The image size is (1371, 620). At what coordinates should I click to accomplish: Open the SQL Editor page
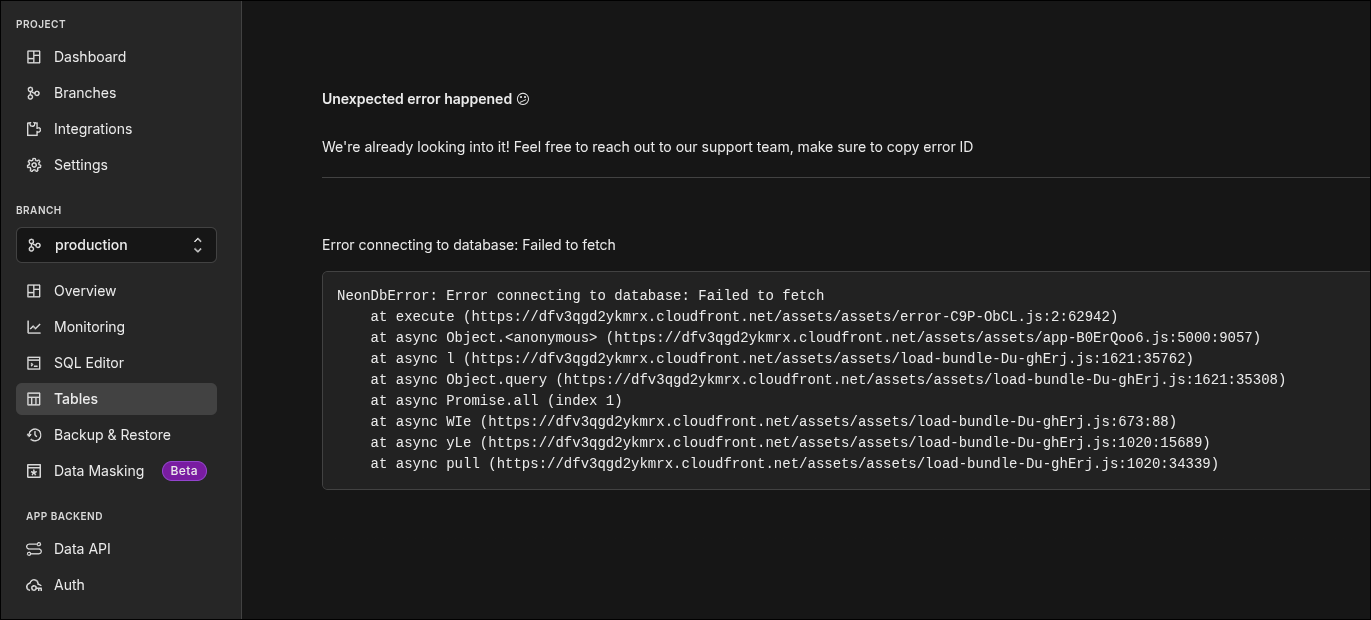[x=89, y=363]
